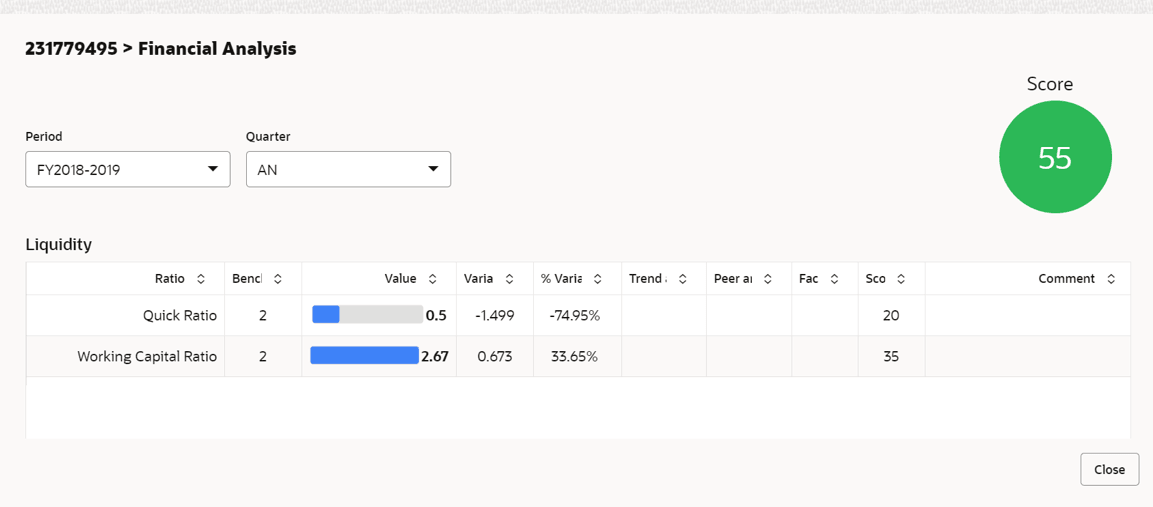The width and height of the screenshot is (1153, 507).
Task: Click the 0.5 value label
Action: [x=436, y=316]
